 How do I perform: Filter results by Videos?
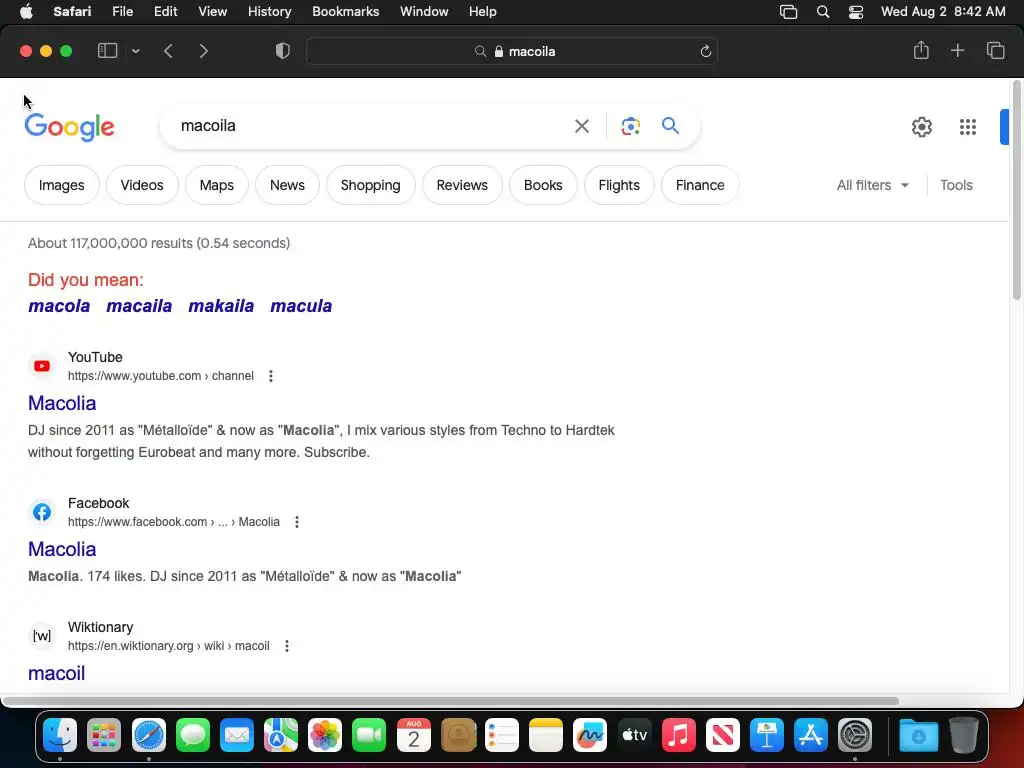142,185
